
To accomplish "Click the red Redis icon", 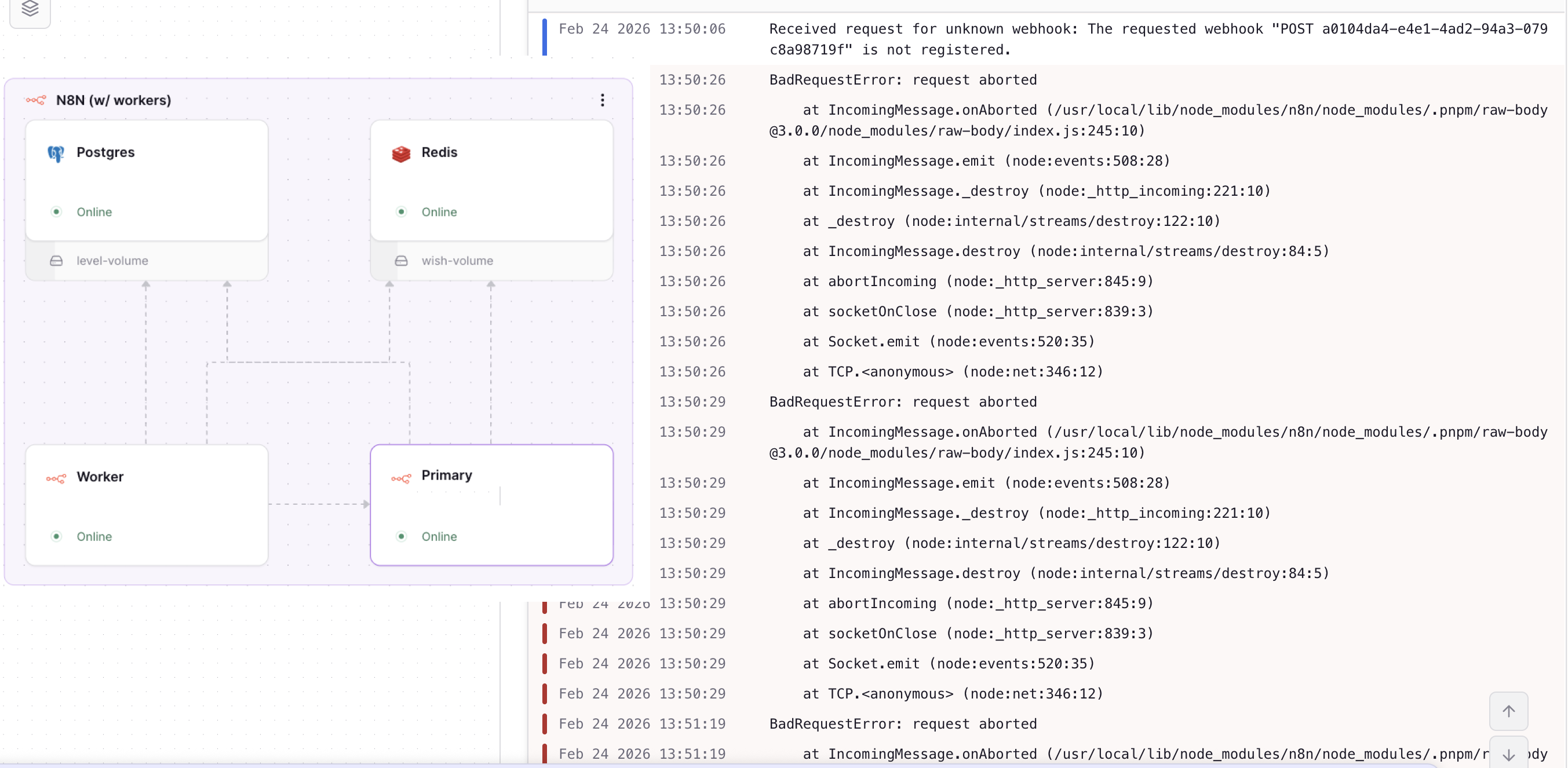I will pyautogui.click(x=401, y=153).
